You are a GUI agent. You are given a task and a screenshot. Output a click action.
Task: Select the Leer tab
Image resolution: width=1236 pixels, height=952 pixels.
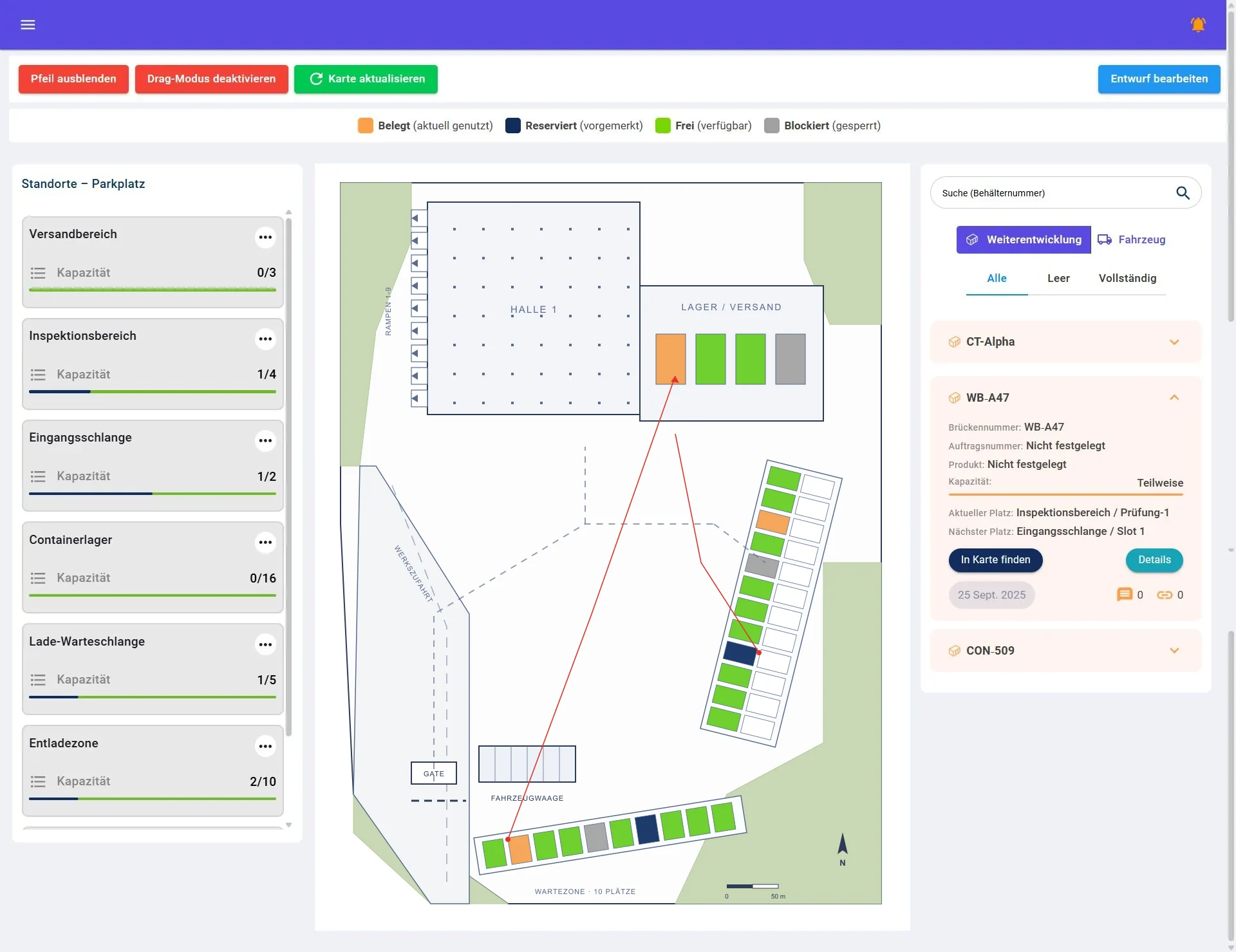pyautogui.click(x=1058, y=278)
